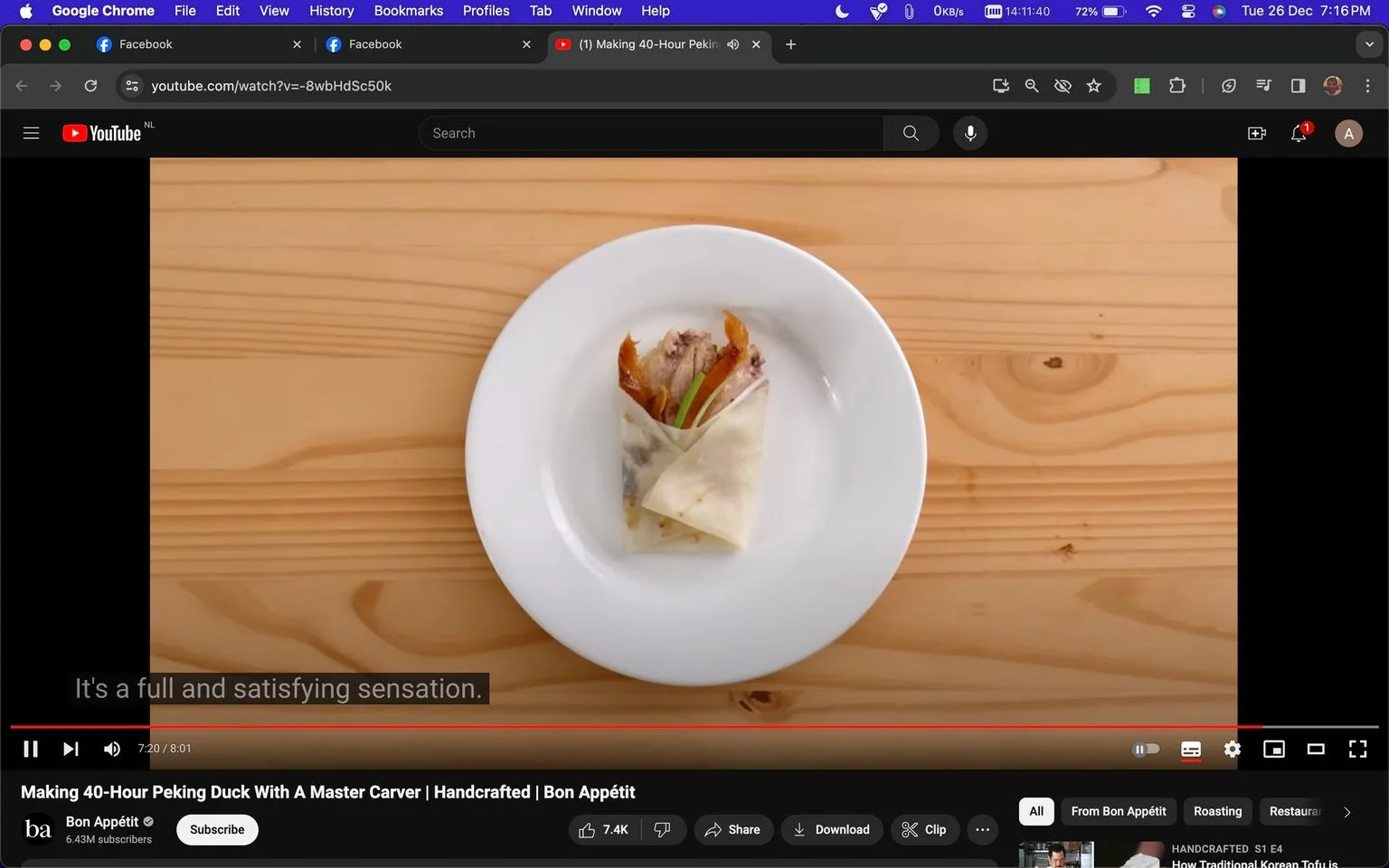Dislike the video
Image resolution: width=1389 pixels, height=868 pixels.
tap(663, 829)
